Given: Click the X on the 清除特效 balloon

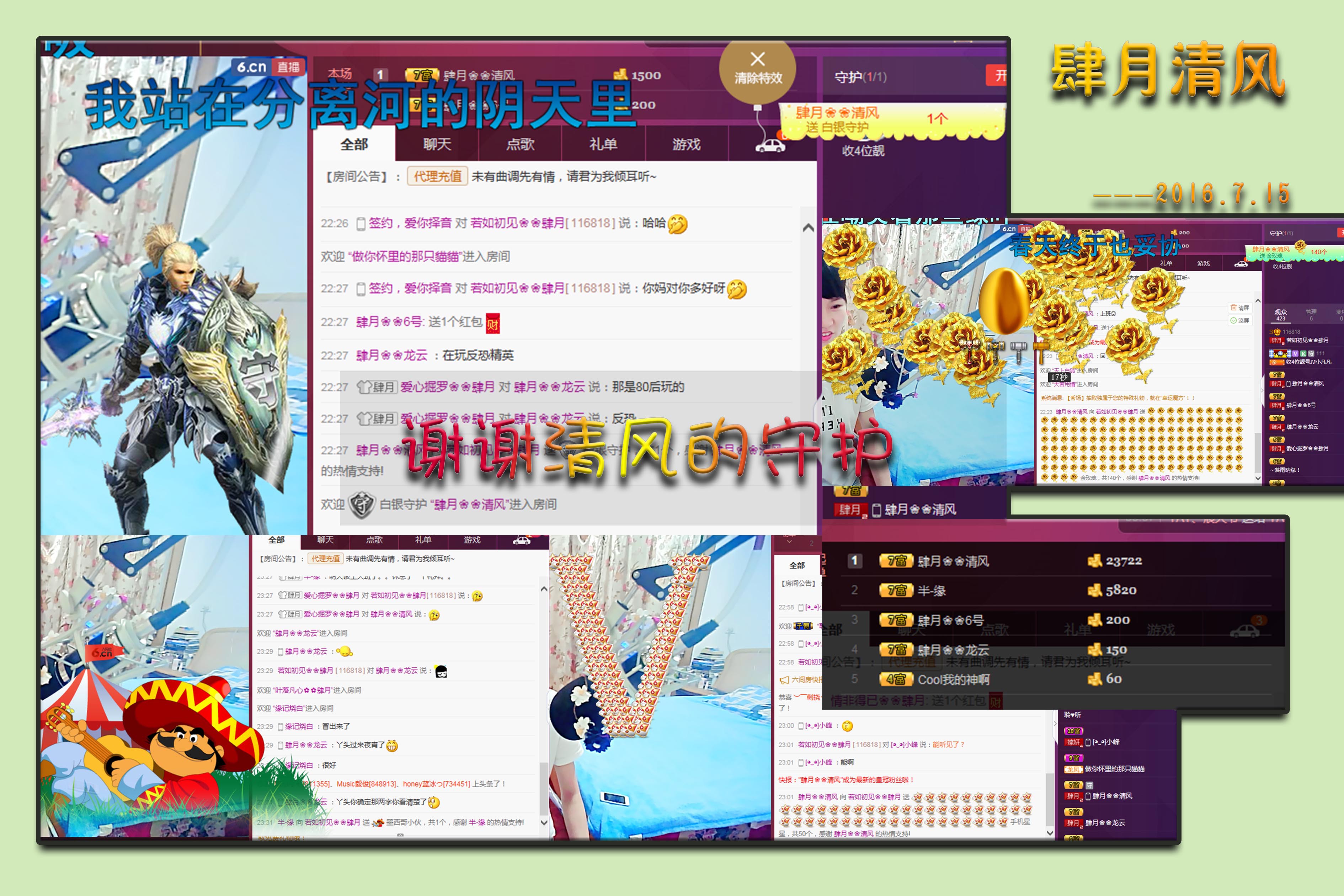Looking at the screenshot, I should 758,59.
